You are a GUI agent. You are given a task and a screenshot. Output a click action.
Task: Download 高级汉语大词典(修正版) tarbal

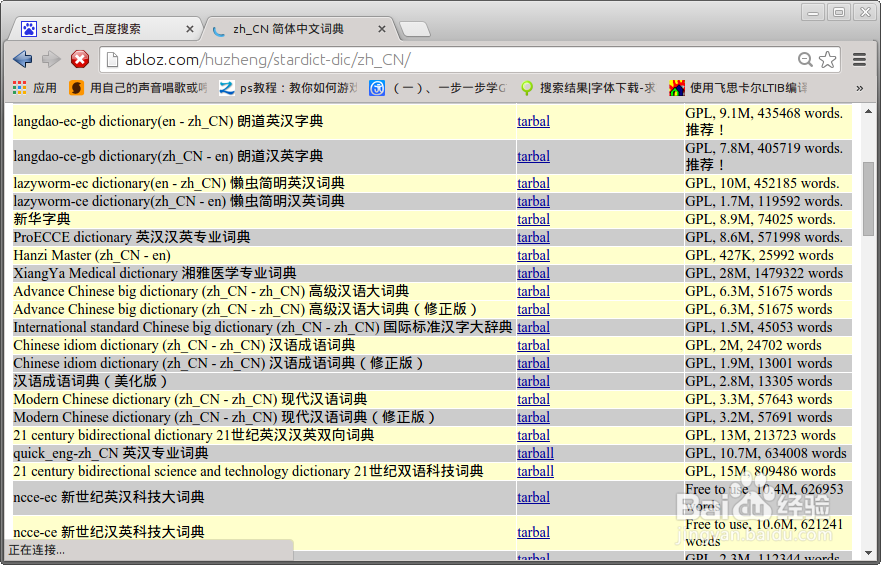533,309
